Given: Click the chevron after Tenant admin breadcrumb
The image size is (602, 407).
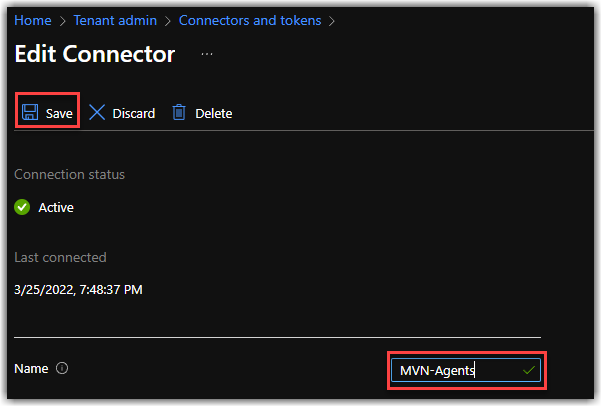Looking at the screenshot, I should pos(168,21).
